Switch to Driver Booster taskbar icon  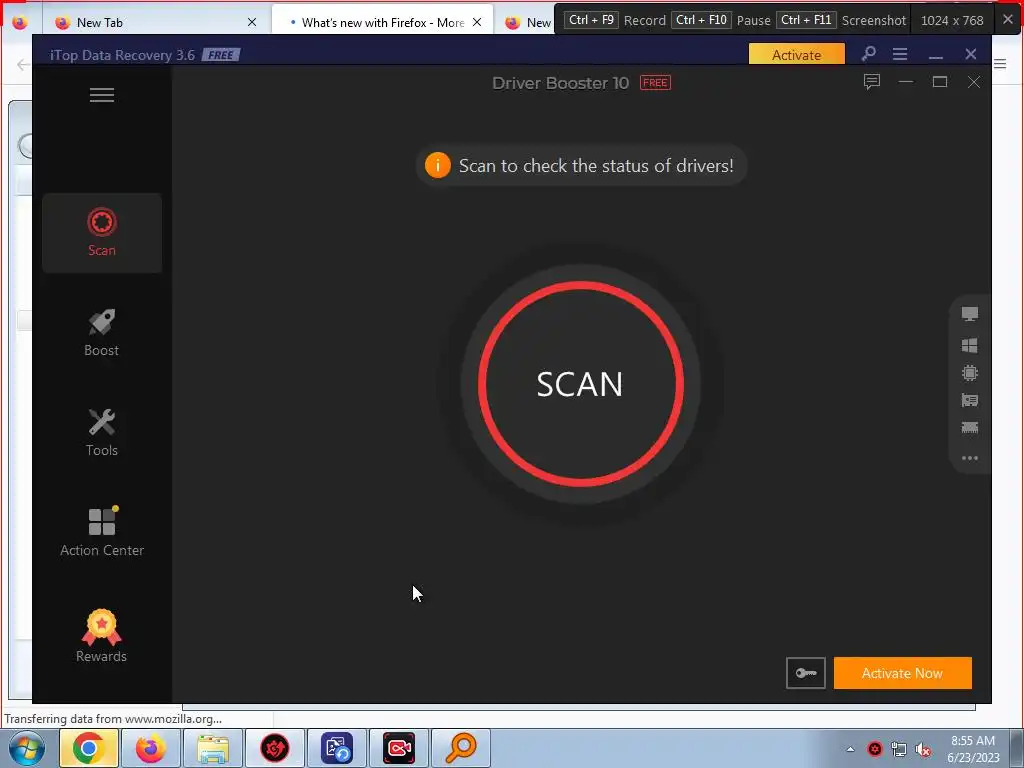tap(275, 748)
